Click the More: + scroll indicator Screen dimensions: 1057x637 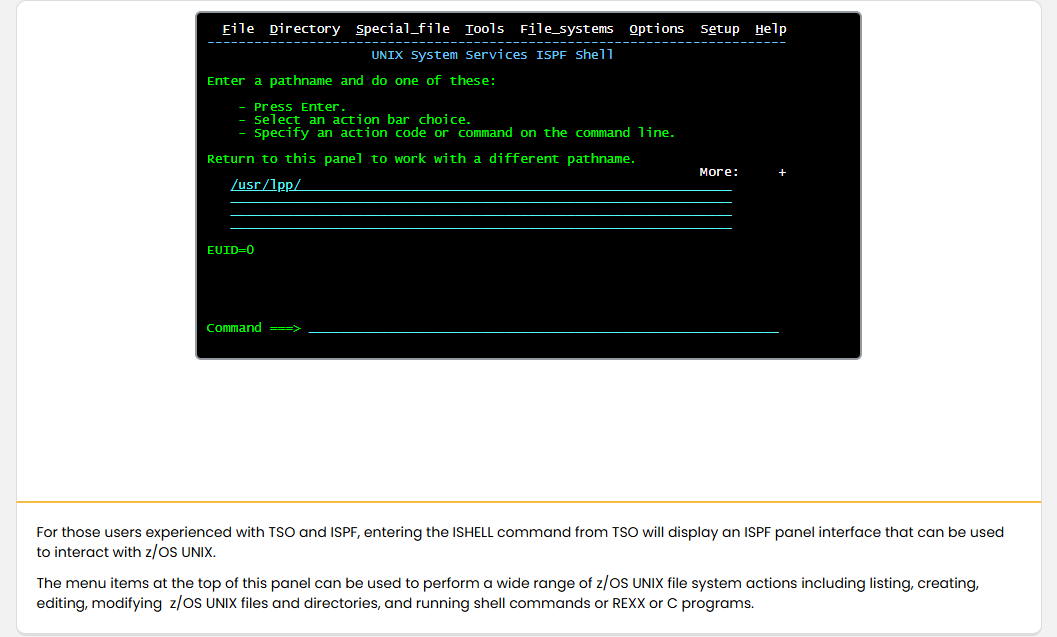coord(742,172)
